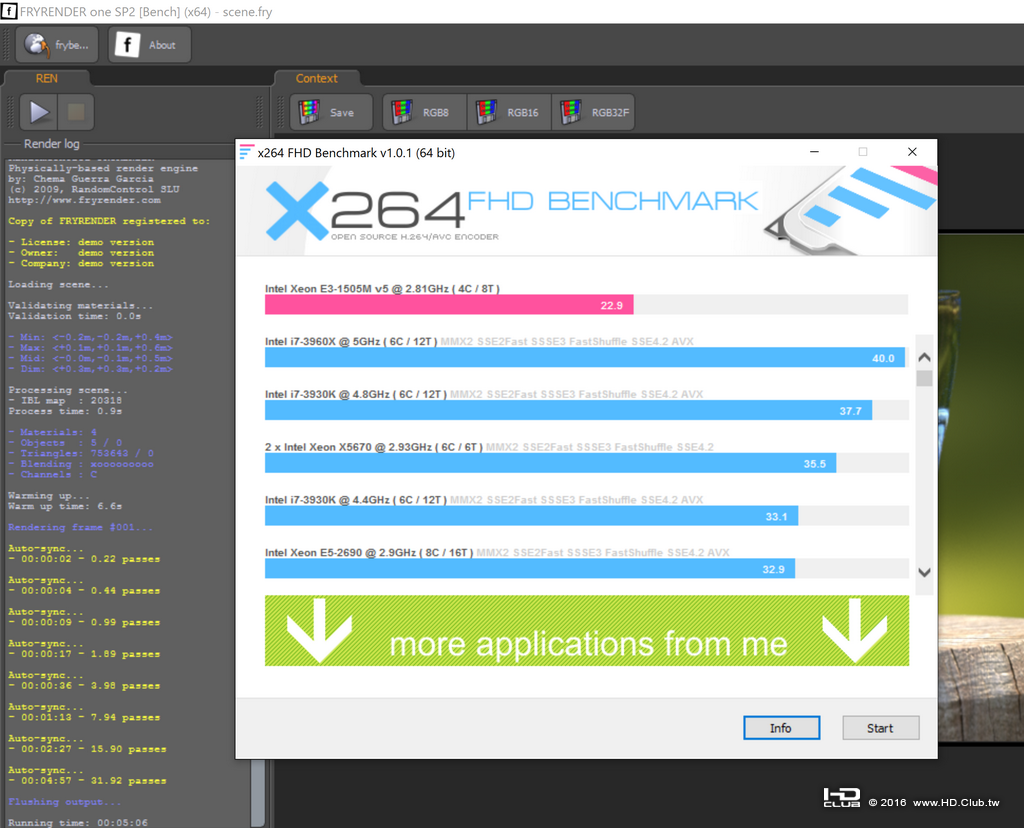Click the benchmark list scroll-up arrow
The height and width of the screenshot is (828, 1024).
click(924, 357)
